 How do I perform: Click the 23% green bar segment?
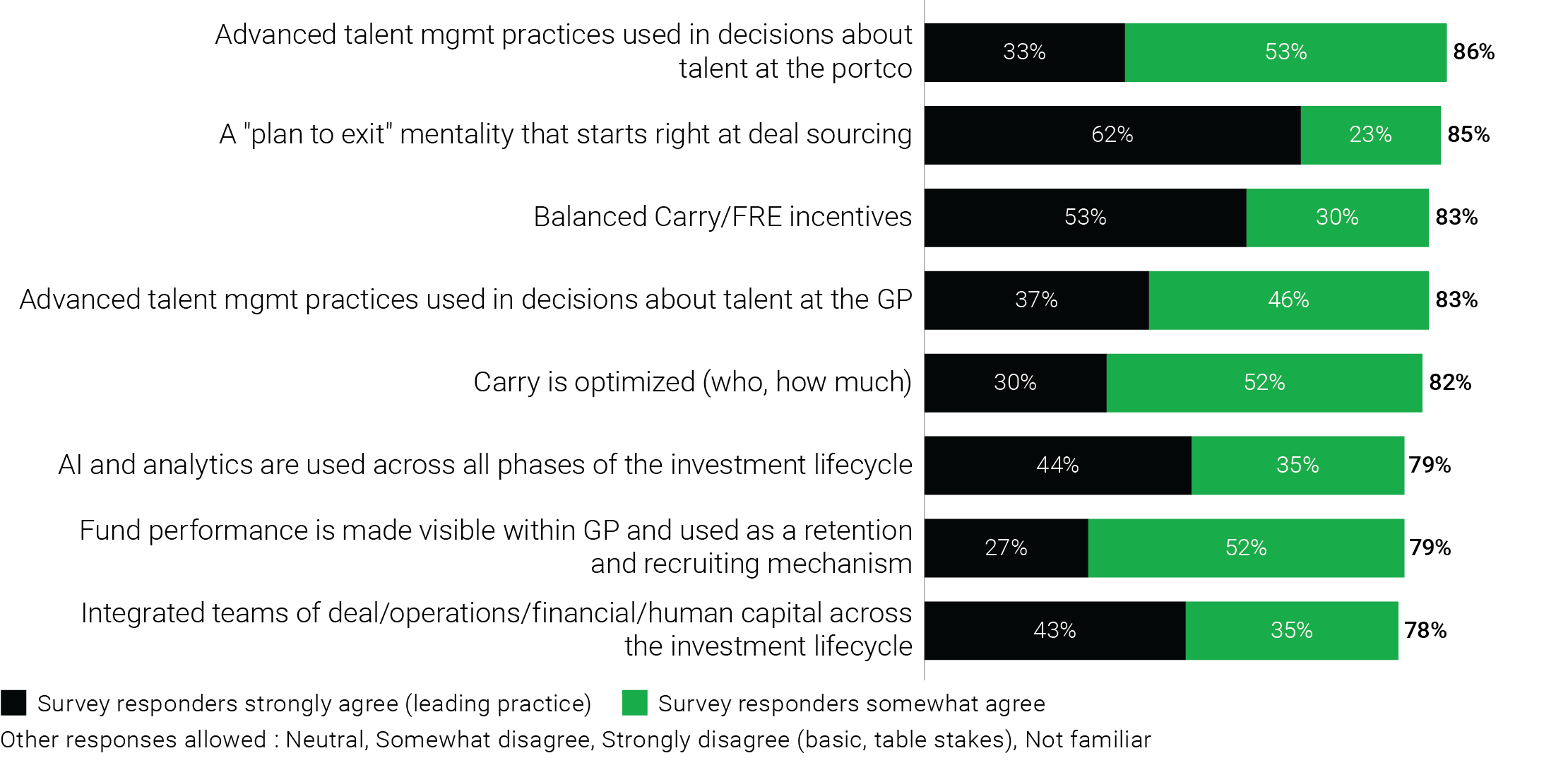1370,135
